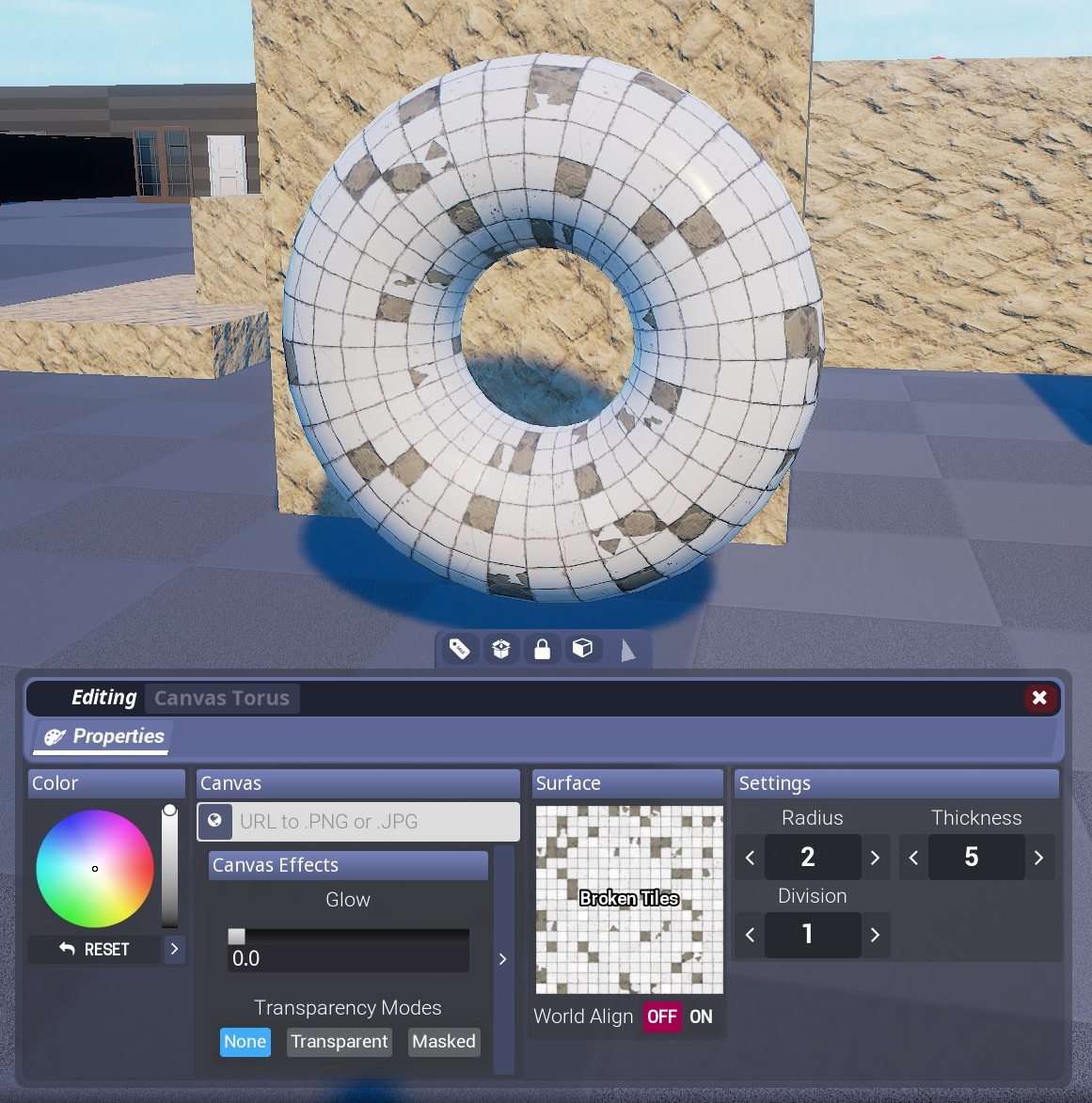Open the Broken Tiles surface thumbnail
This screenshot has height=1103, width=1092.
coord(629,899)
